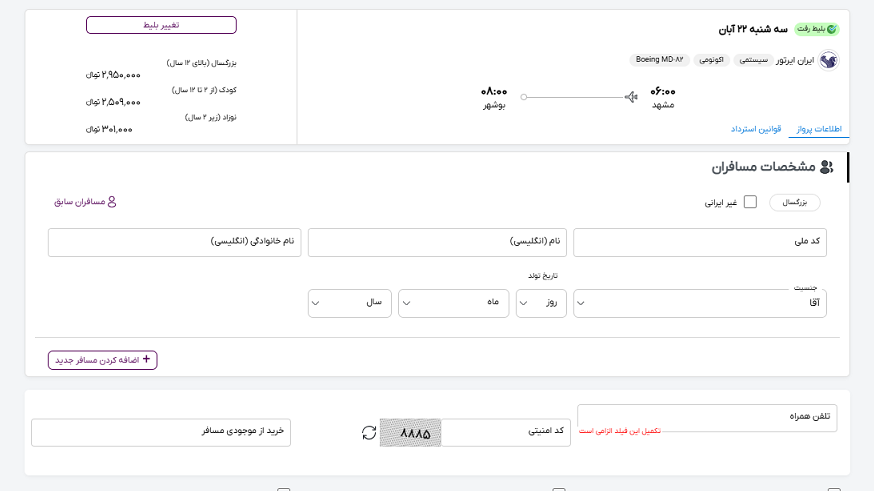Viewport: 874px width, 491px height.
Task: Click the تغییر بلیط button
Action: tap(161, 25)
